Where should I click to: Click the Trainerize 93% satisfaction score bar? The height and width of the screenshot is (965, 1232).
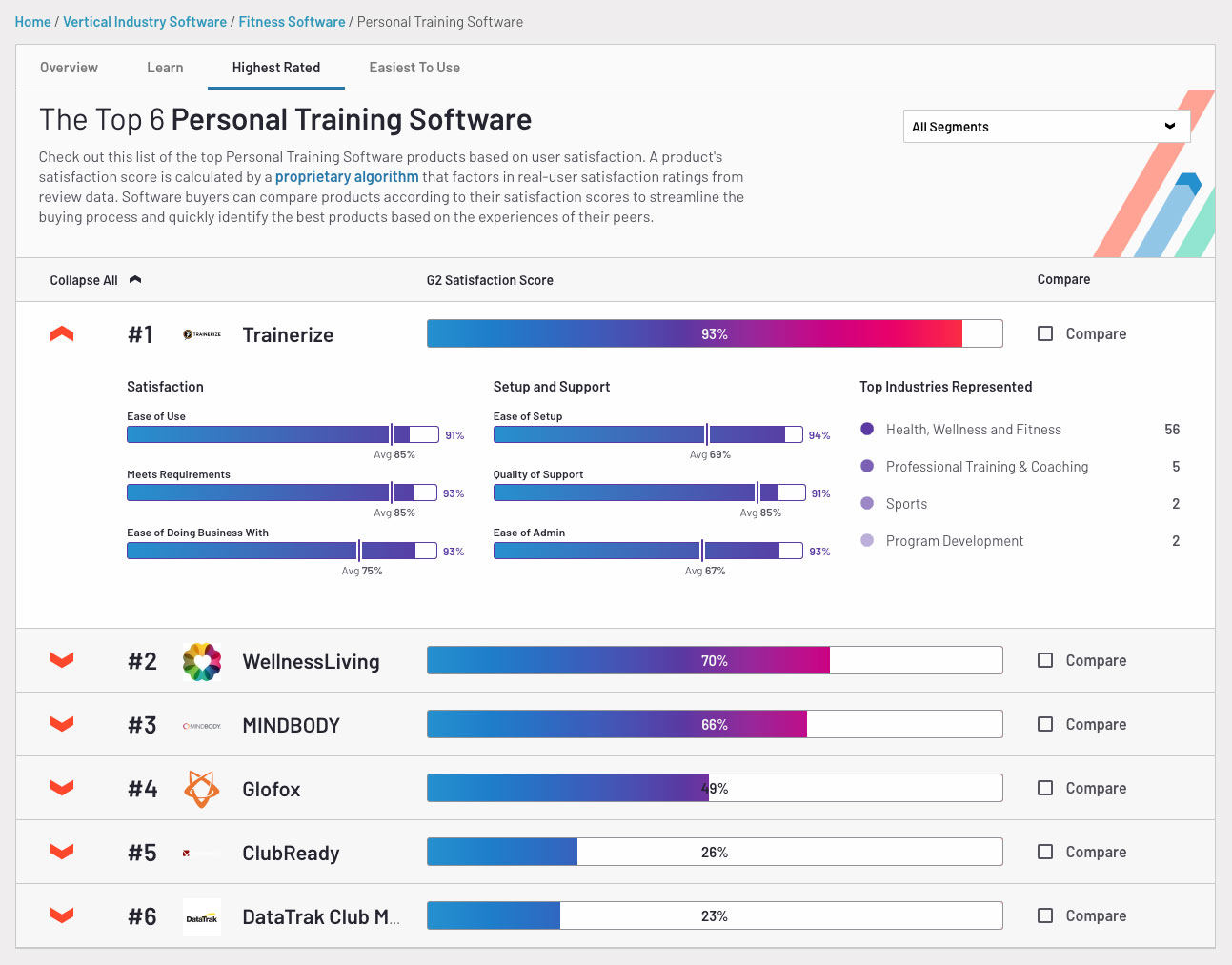point(714,333)
